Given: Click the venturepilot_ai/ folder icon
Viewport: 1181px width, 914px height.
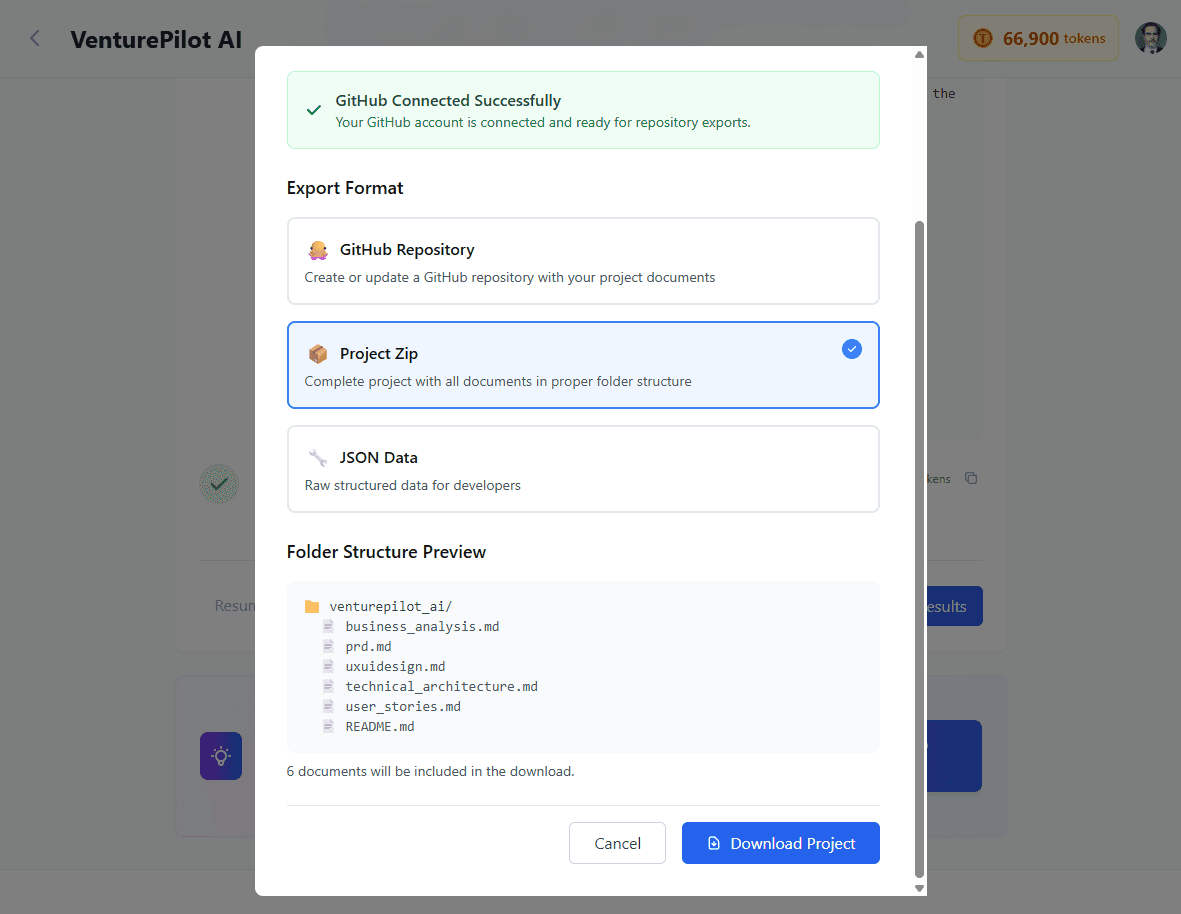Looking at the screenshot, I should pyautogui.click(x=312, y=607).
